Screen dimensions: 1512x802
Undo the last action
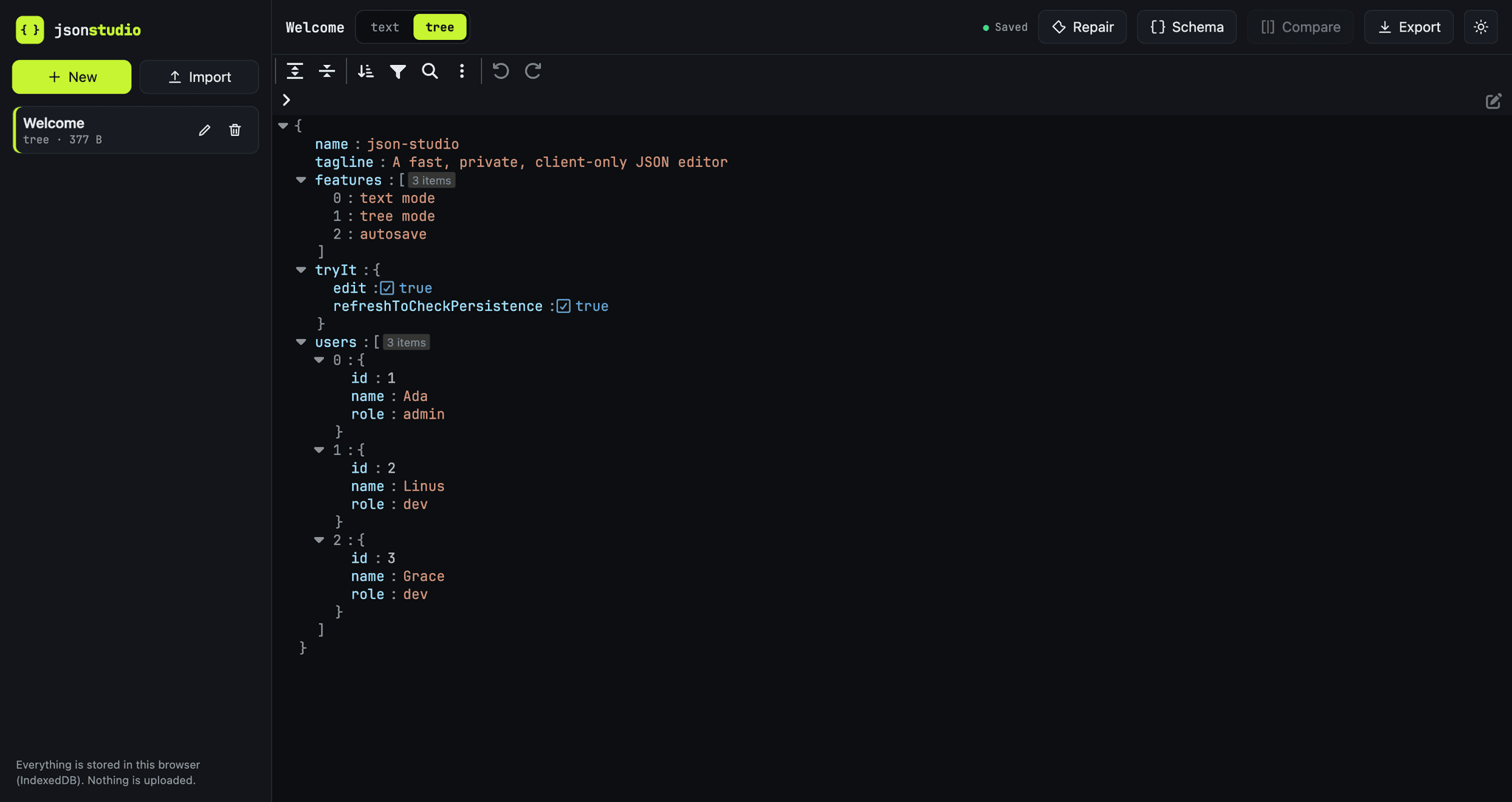[x=501, y=71]
